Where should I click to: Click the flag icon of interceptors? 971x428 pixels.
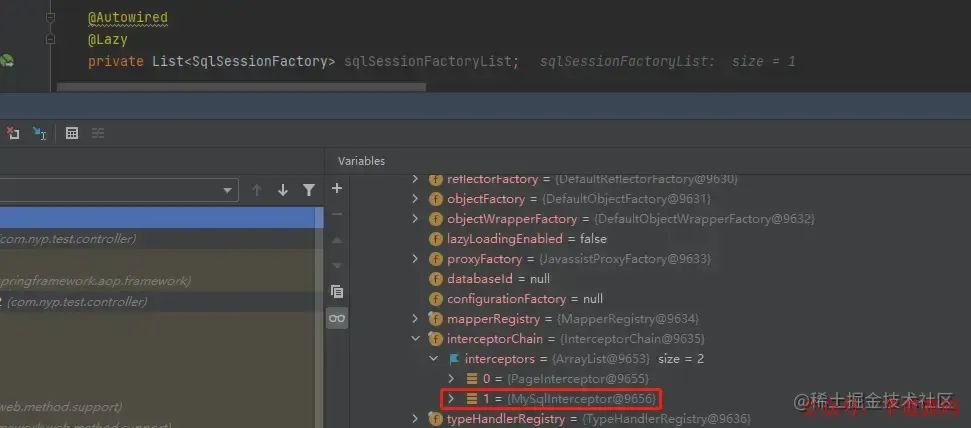pyautogui.click(x=454, y=359)
